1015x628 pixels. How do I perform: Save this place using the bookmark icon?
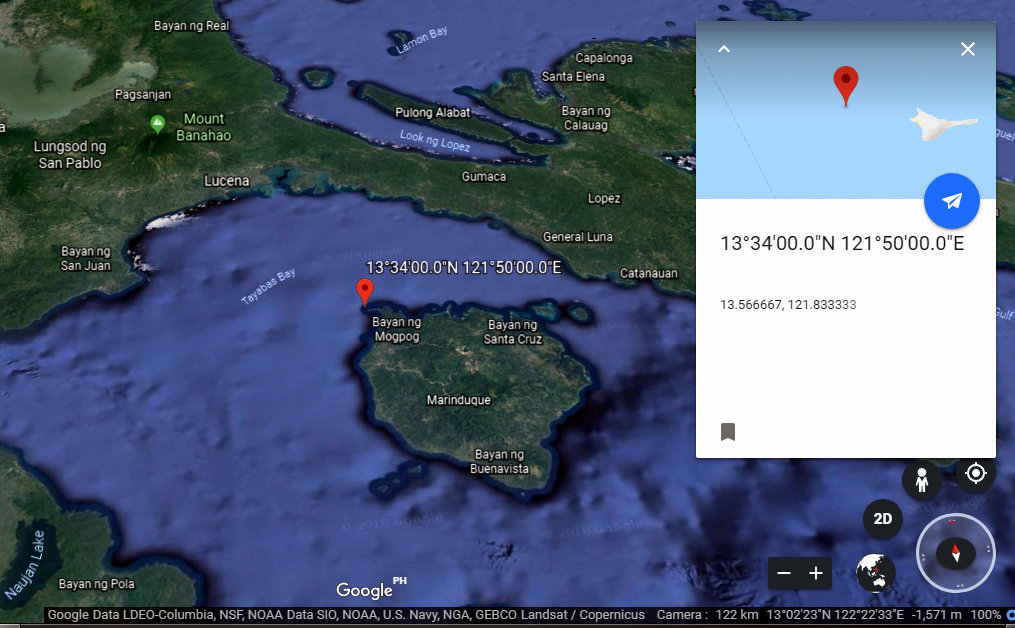[729, 431]
